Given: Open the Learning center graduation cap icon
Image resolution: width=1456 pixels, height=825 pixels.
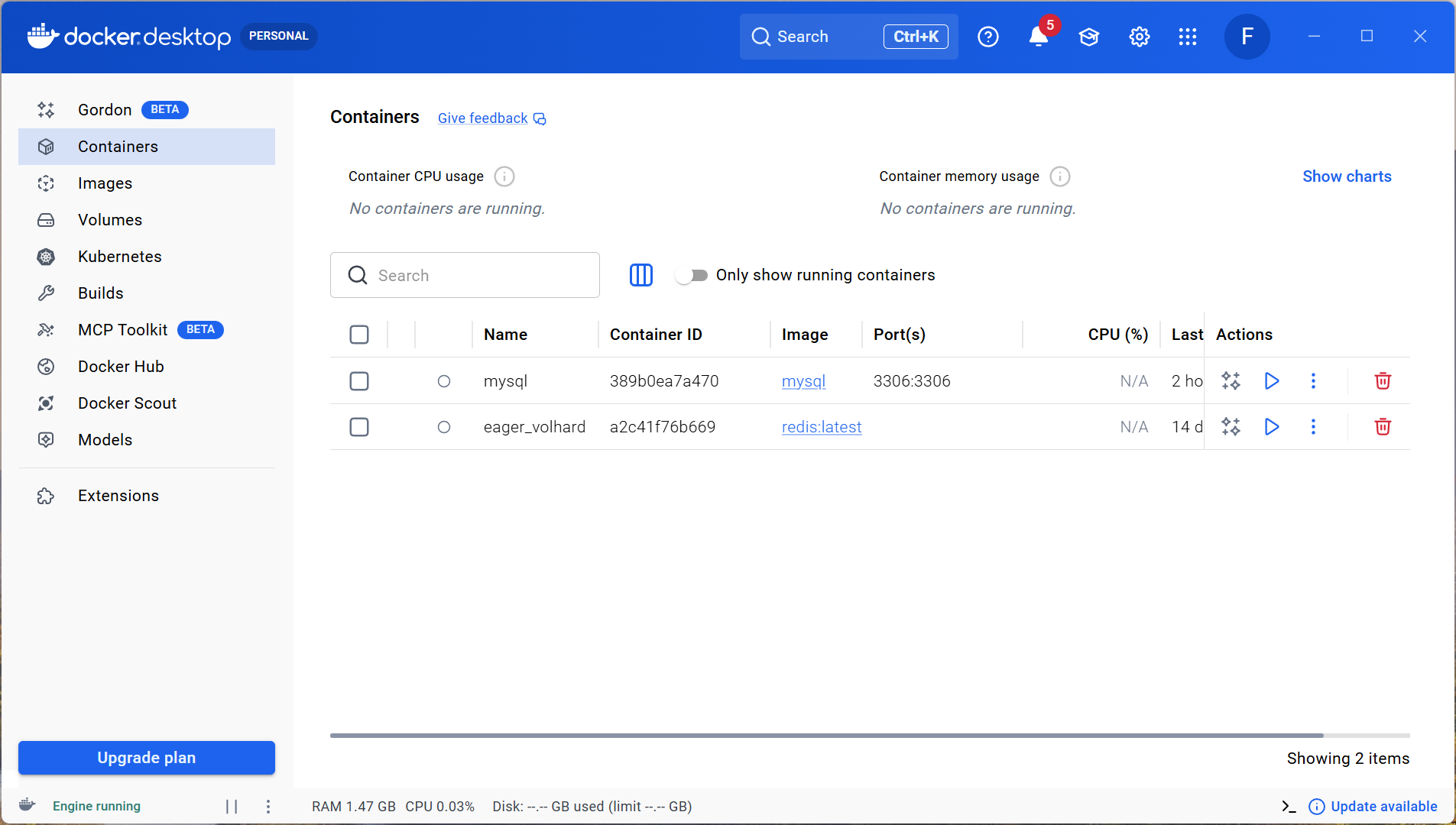Looking at the screenshot, I should [1089, 37].
